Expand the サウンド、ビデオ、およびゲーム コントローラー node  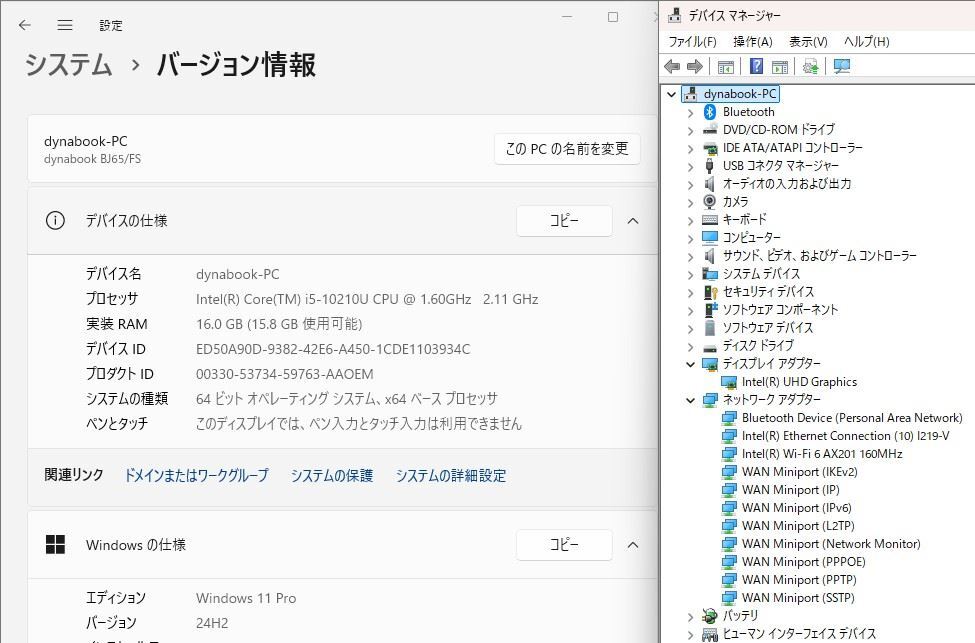click(x=690, y=257)
